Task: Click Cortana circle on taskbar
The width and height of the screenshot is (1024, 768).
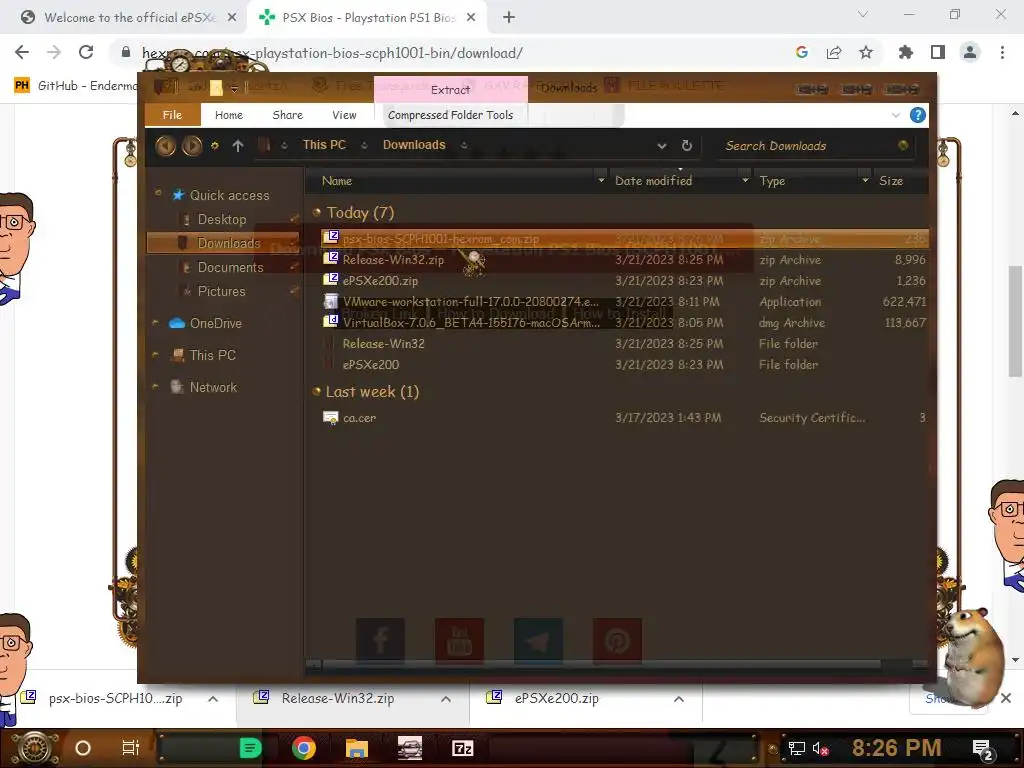Action: [x=83, y=748]
